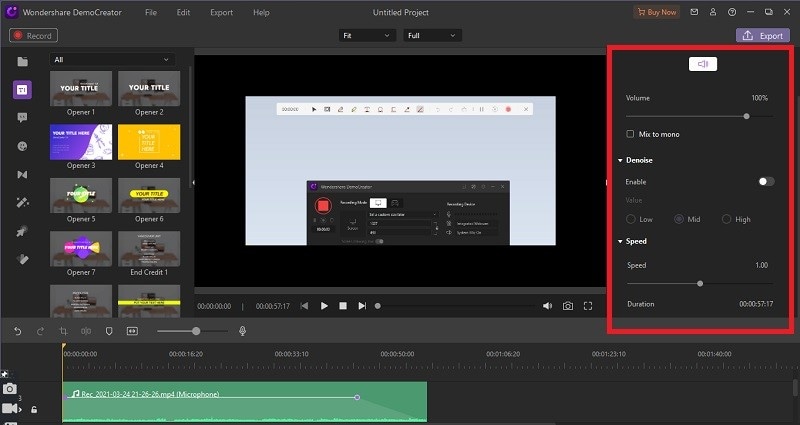Open the Full quality dropdown

432,36
